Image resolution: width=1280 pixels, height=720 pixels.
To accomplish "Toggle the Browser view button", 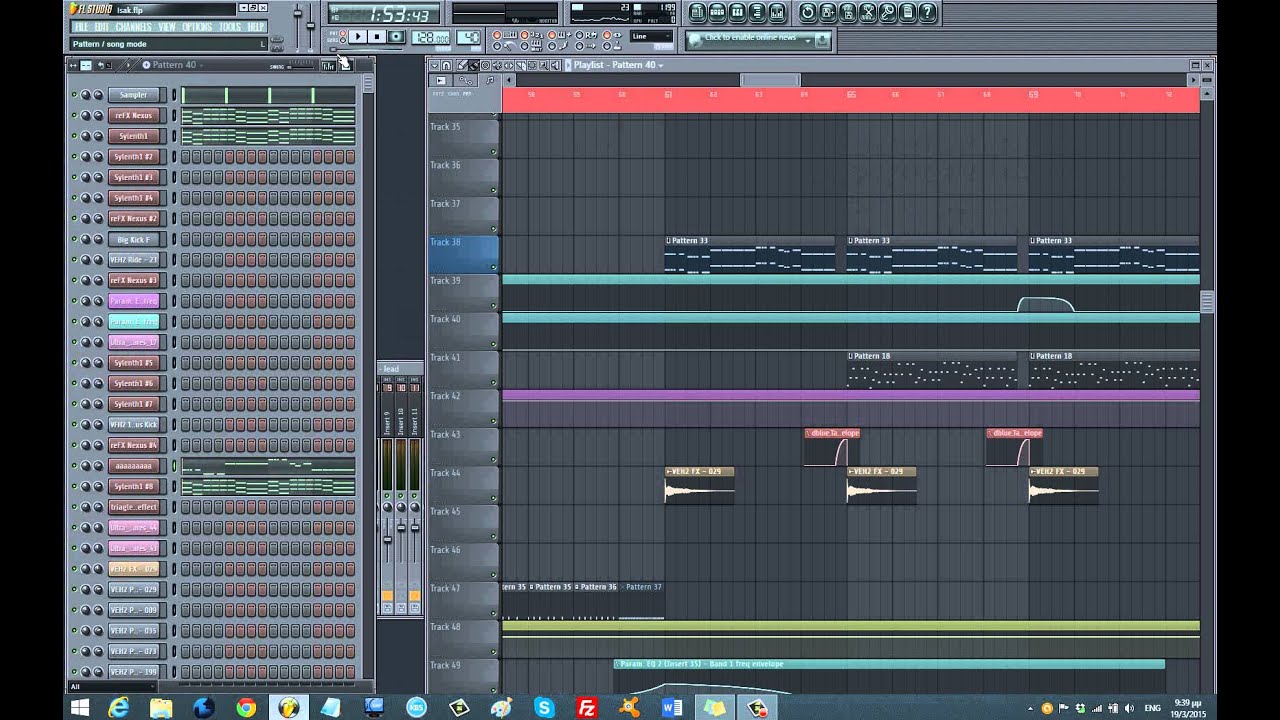I will tap(757, 13).
